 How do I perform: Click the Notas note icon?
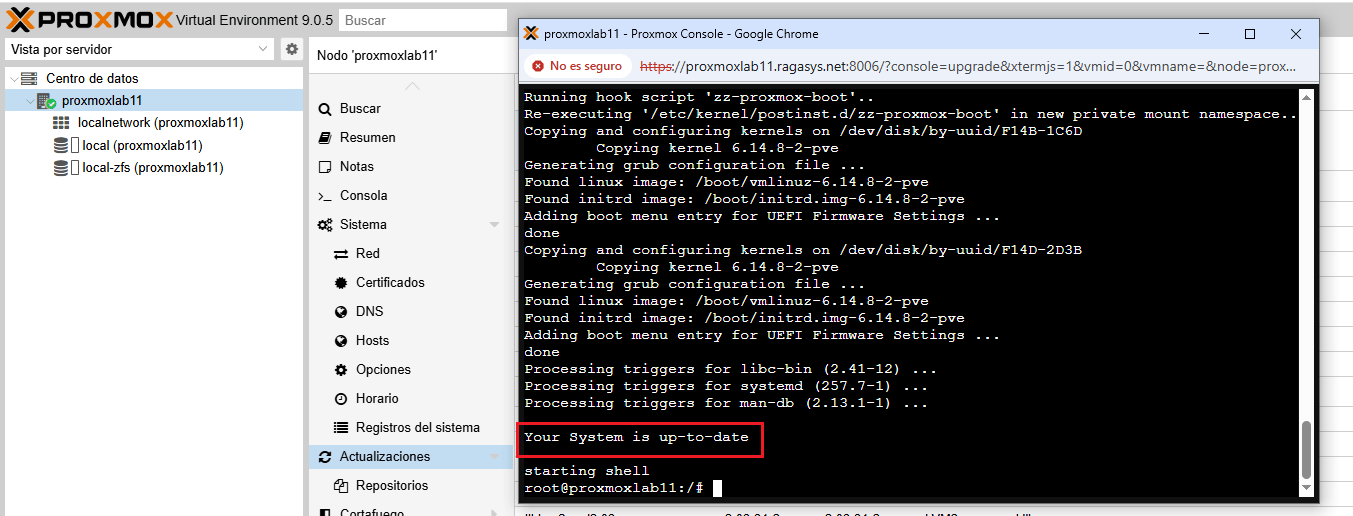tap(324, 166)
